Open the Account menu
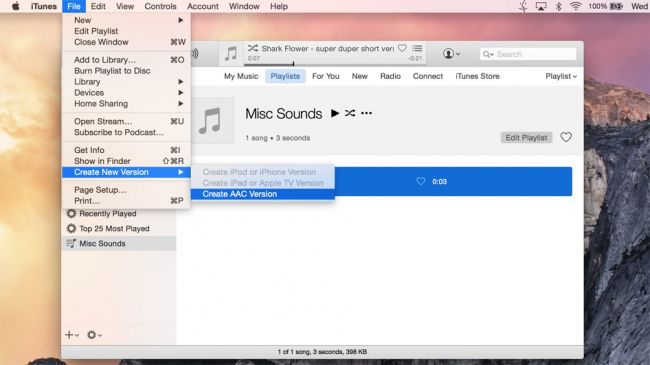 tap(203, 6)
